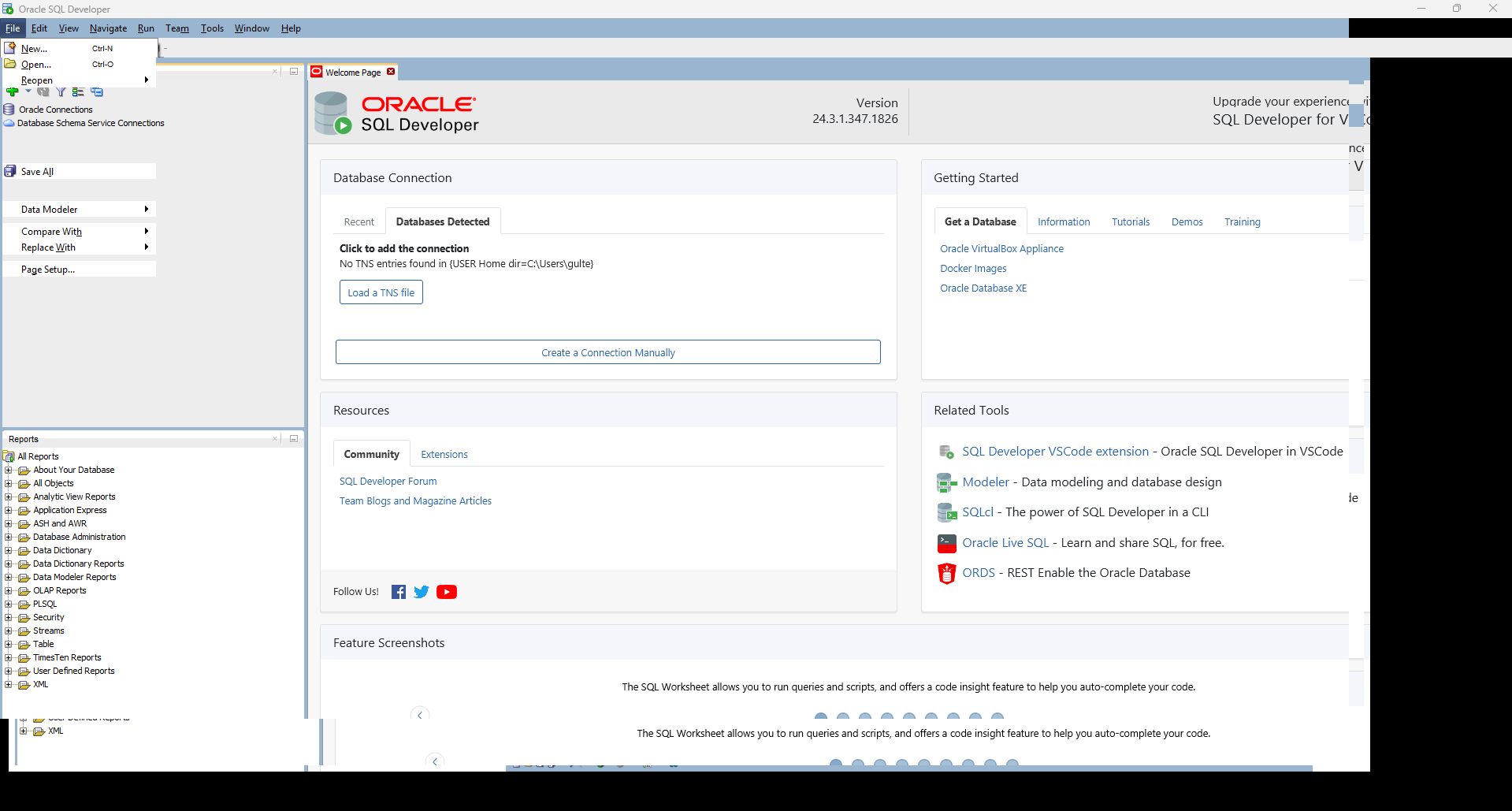Select Page Setup from File menu

point(79,269)
